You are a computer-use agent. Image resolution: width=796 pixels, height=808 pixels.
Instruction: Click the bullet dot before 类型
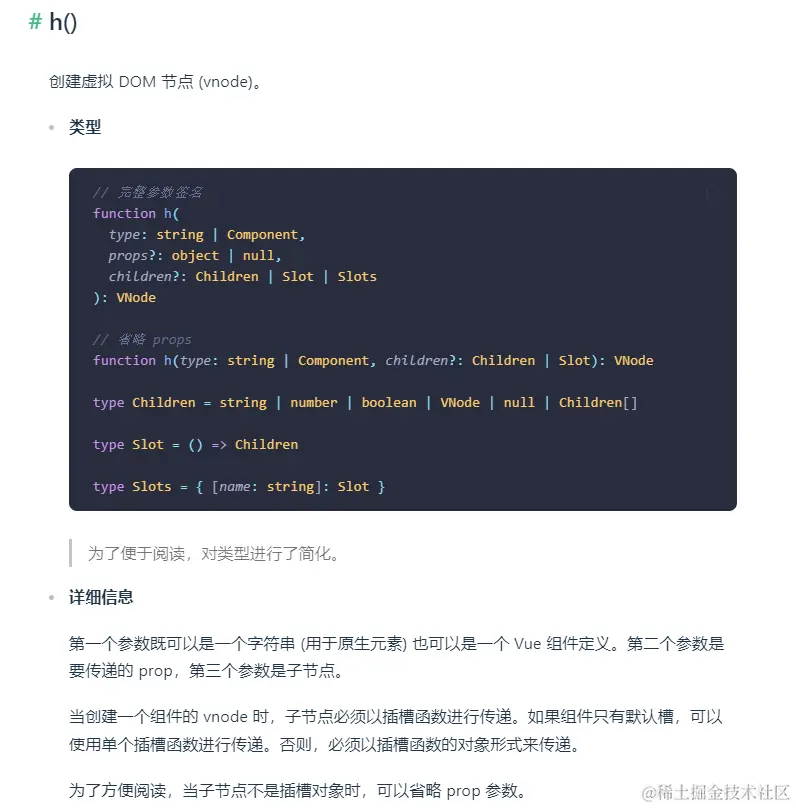pos(52,127)
